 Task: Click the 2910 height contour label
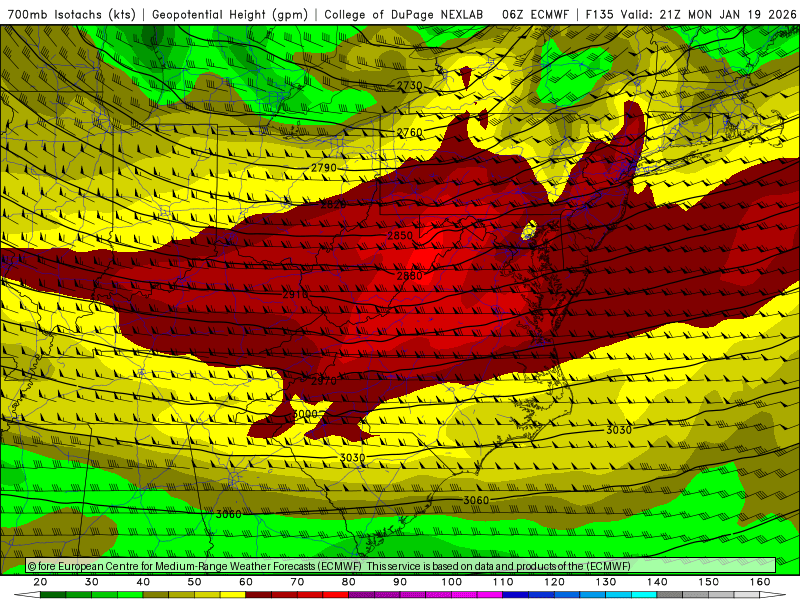point(295,294)
